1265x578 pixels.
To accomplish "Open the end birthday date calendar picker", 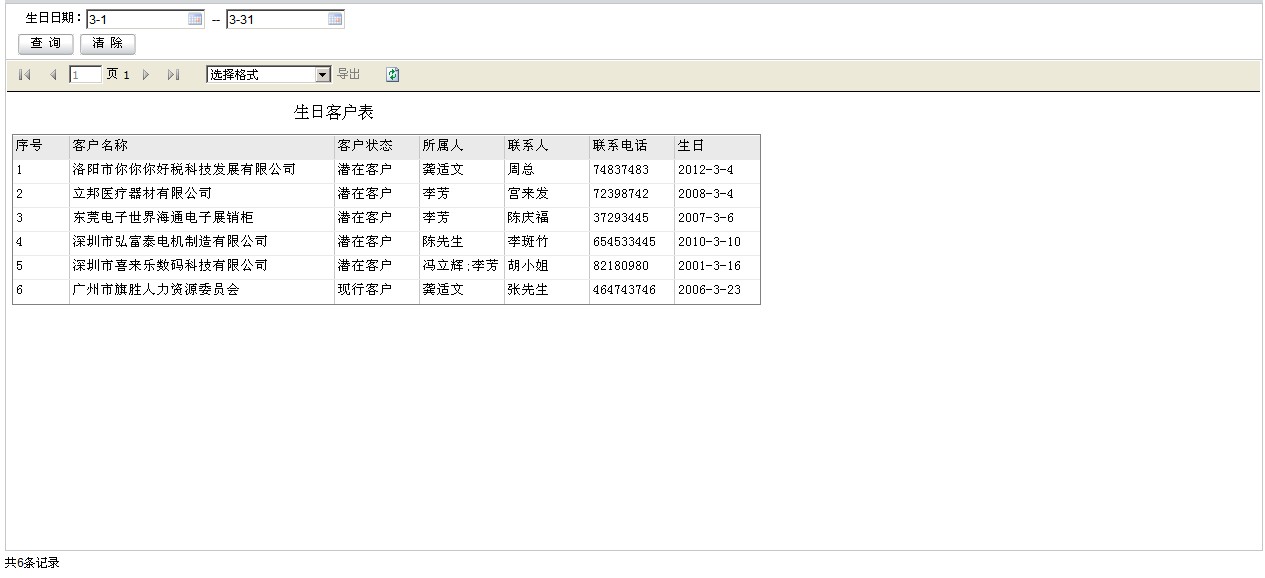I will [335, 19].
